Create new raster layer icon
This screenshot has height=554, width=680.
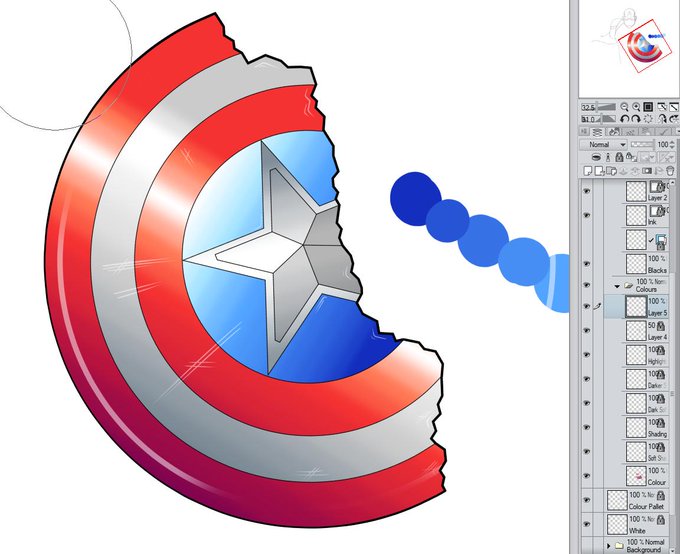tap(588, 170)
